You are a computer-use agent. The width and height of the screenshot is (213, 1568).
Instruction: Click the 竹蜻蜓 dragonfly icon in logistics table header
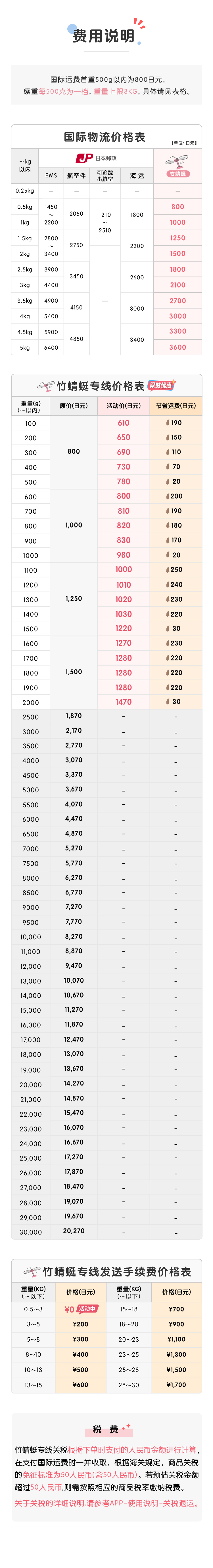[177, 162]
